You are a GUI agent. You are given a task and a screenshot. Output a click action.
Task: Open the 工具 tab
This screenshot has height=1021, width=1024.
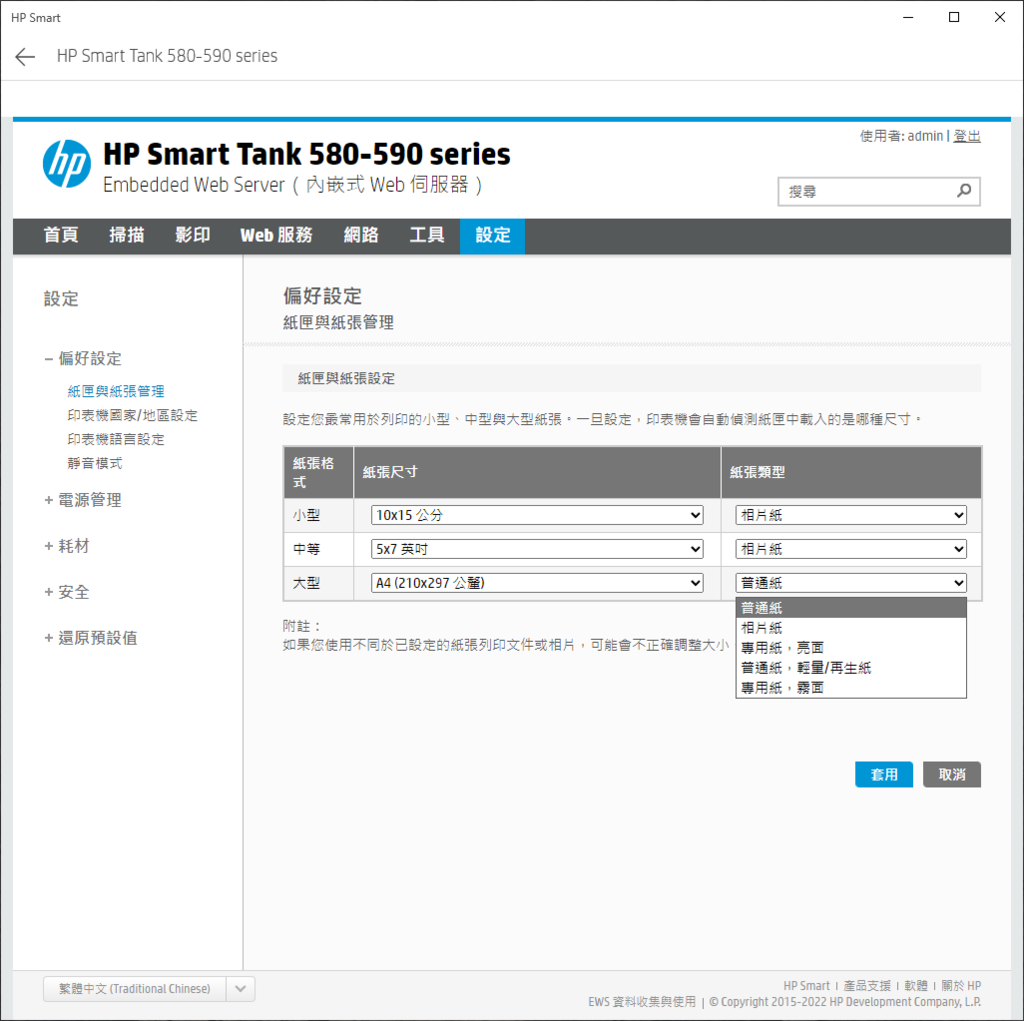click(x=427, y=235)
